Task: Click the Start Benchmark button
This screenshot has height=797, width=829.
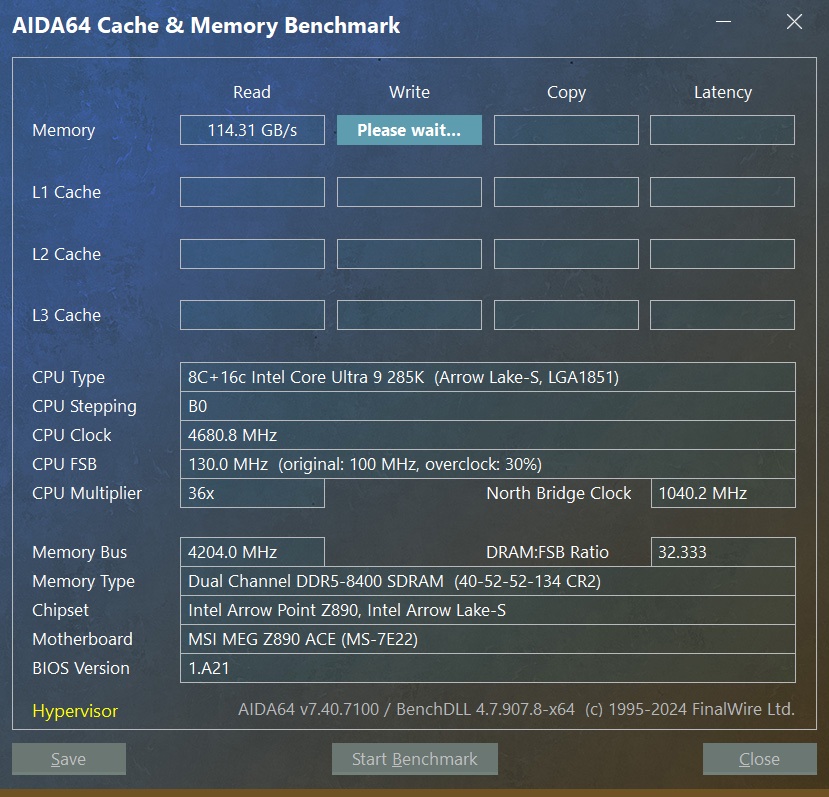Action: coord(414,759)
